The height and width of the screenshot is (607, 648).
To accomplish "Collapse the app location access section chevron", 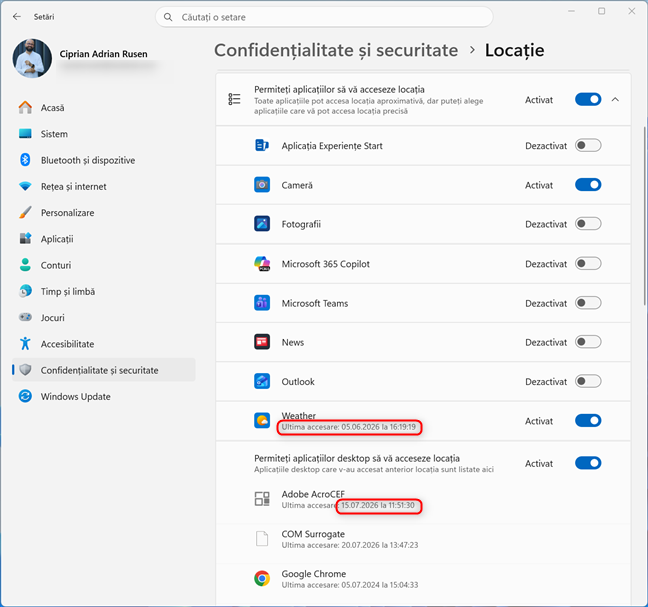I will pyautogui.click(x=615, y=100).
